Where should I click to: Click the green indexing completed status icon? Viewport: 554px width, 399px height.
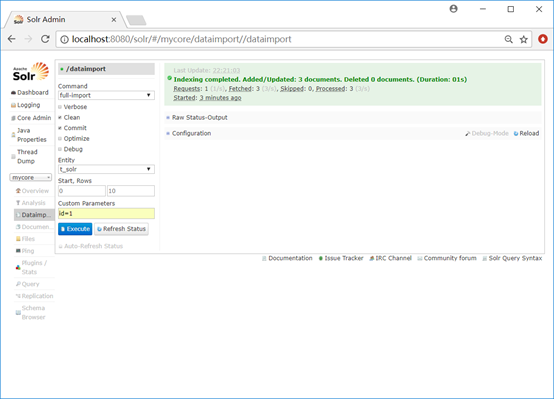coord(170,78)
